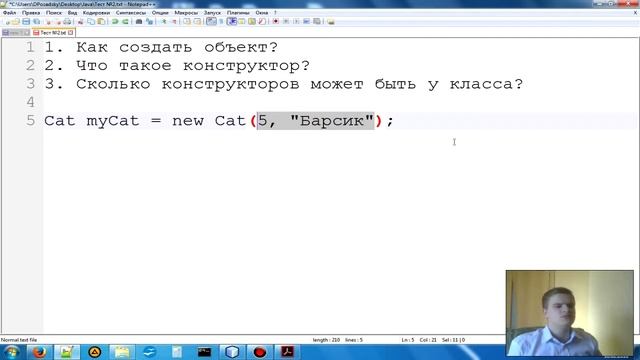Image resolution: width=640 pixels, height=360 pixels.
Task: Toggle Show All Characters toolbar button
Action: click(221, 21)
